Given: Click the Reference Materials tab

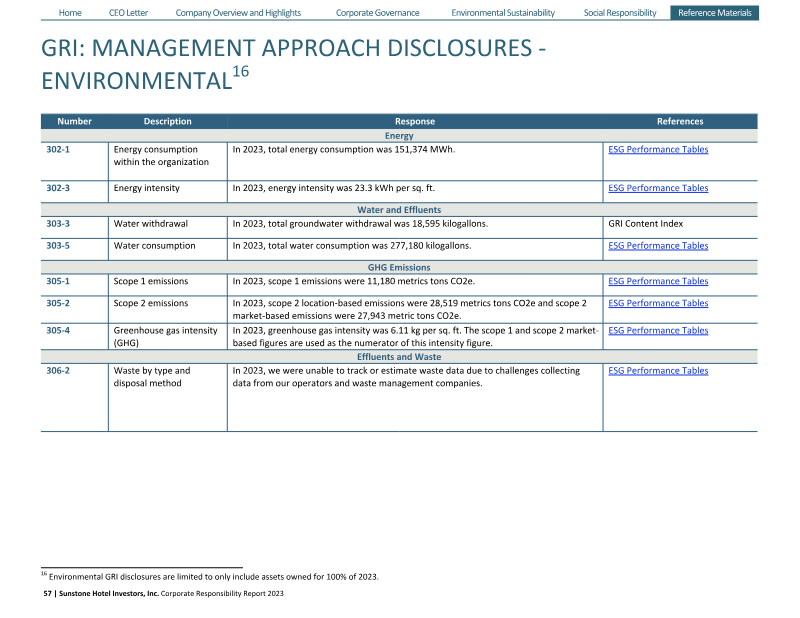Looking at the screenshot, I should [714, 13].
